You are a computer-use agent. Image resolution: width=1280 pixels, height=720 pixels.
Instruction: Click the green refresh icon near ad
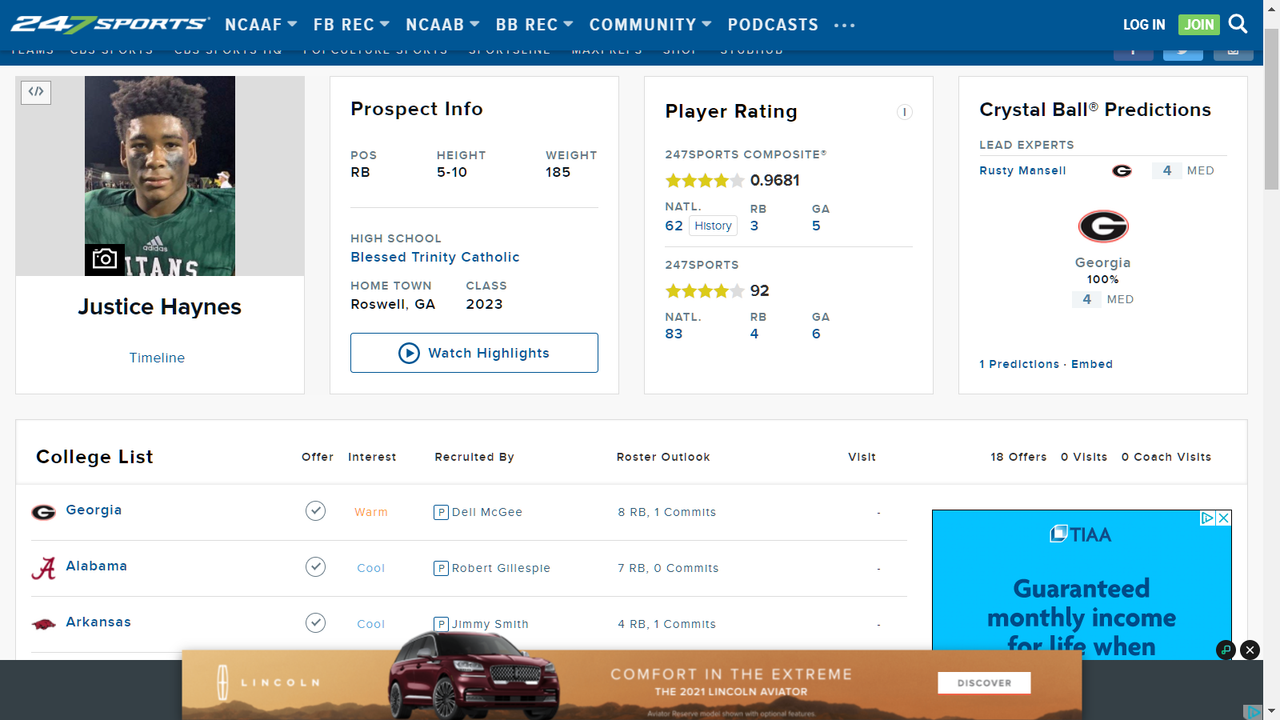click(1226, 650)
